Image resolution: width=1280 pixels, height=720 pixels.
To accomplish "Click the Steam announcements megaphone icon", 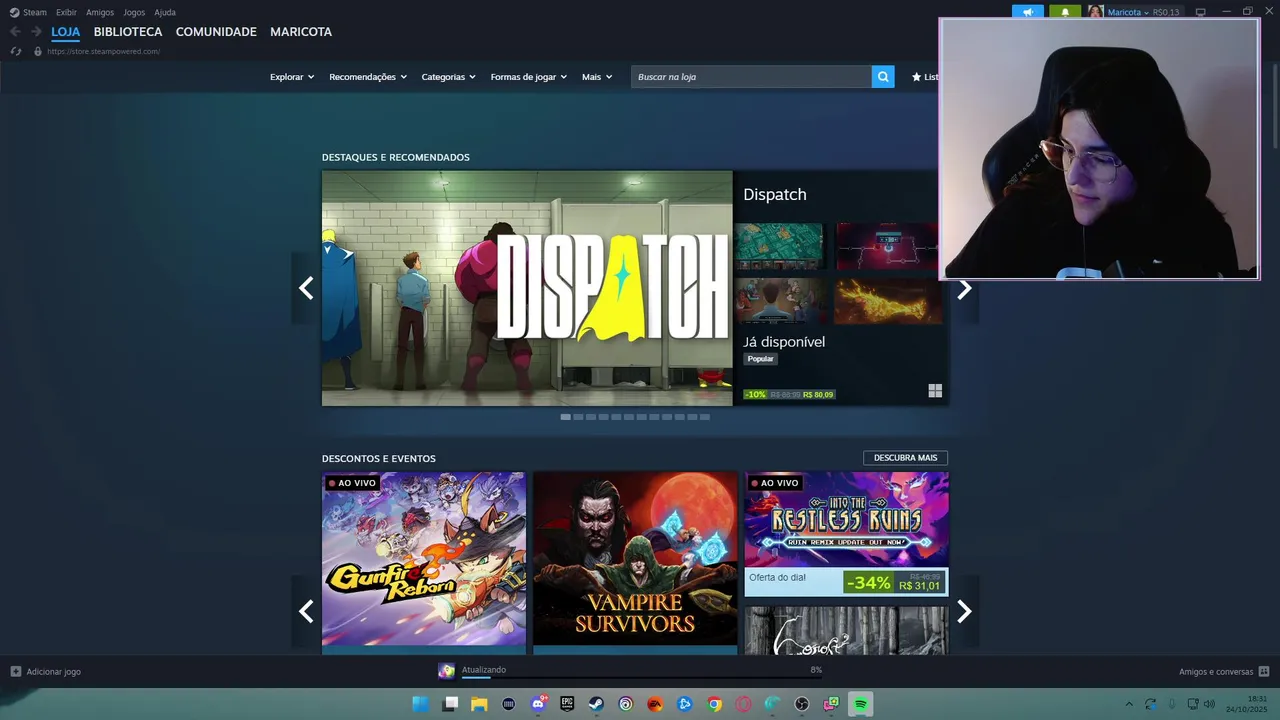I will click(1027, 12).
